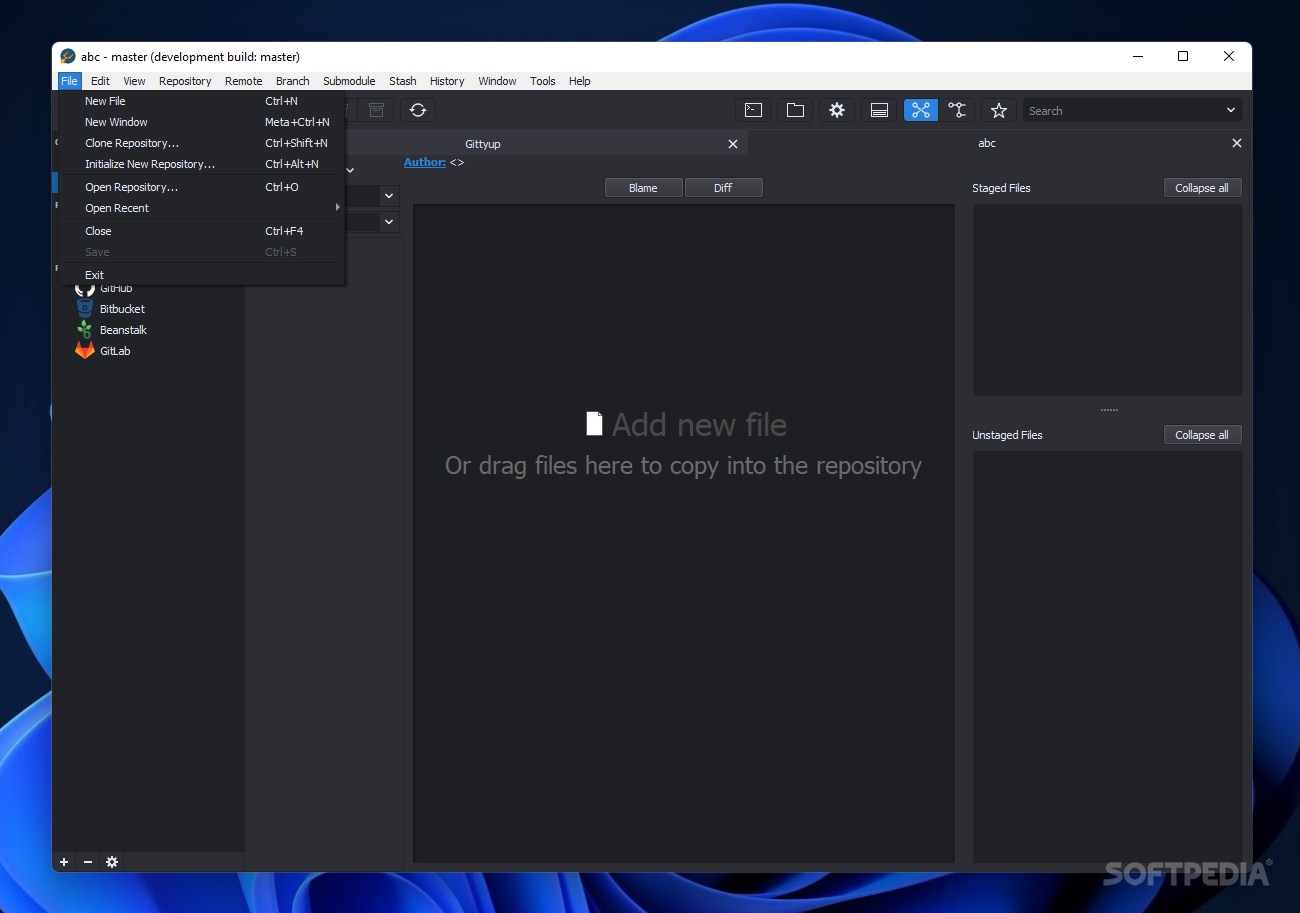Screen dimensions: 1300x913
Task: Open repository settings gear in top toolbar
Action: 837,111
